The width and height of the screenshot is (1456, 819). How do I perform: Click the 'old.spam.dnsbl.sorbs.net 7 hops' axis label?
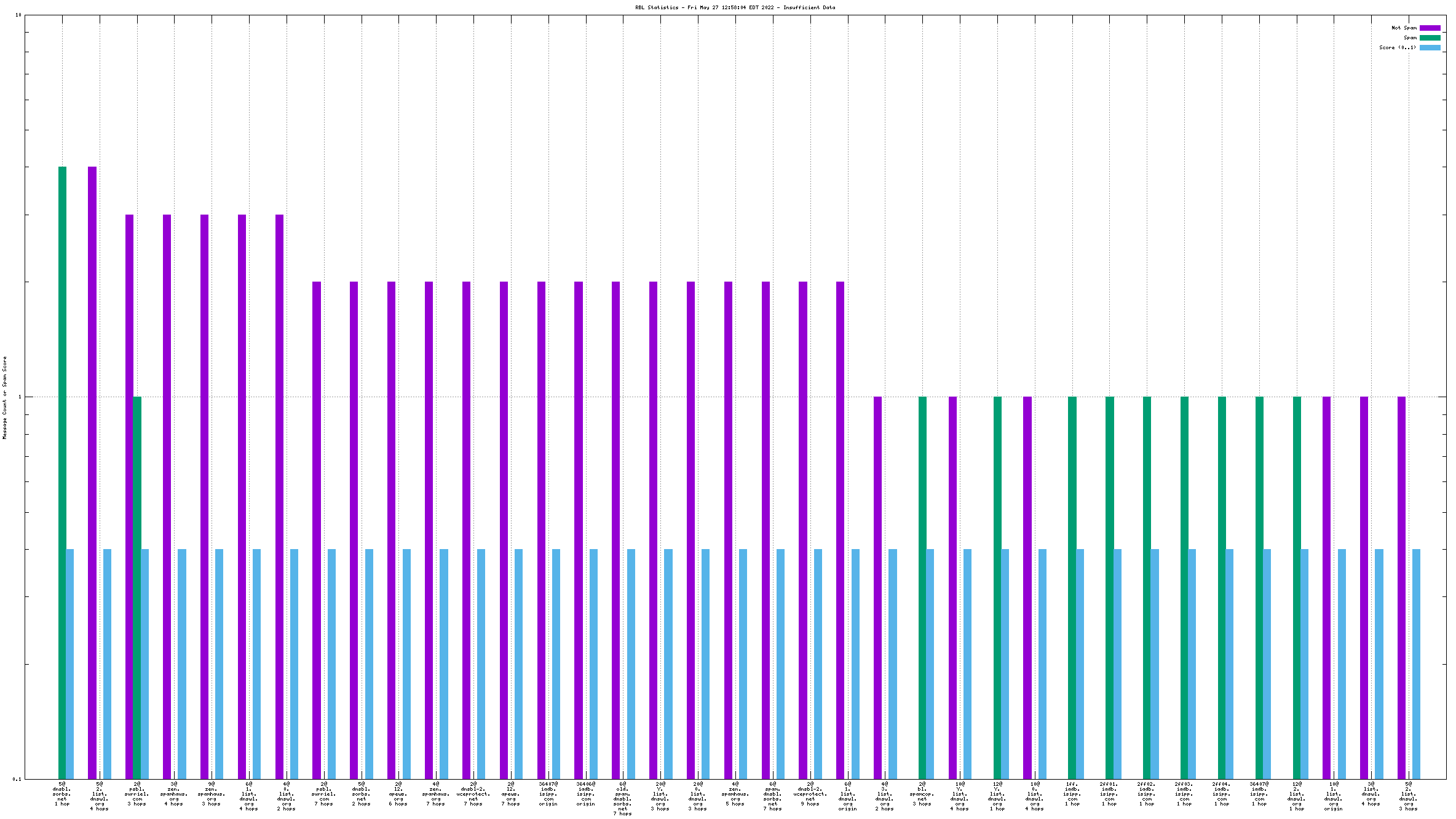point(622,799)
